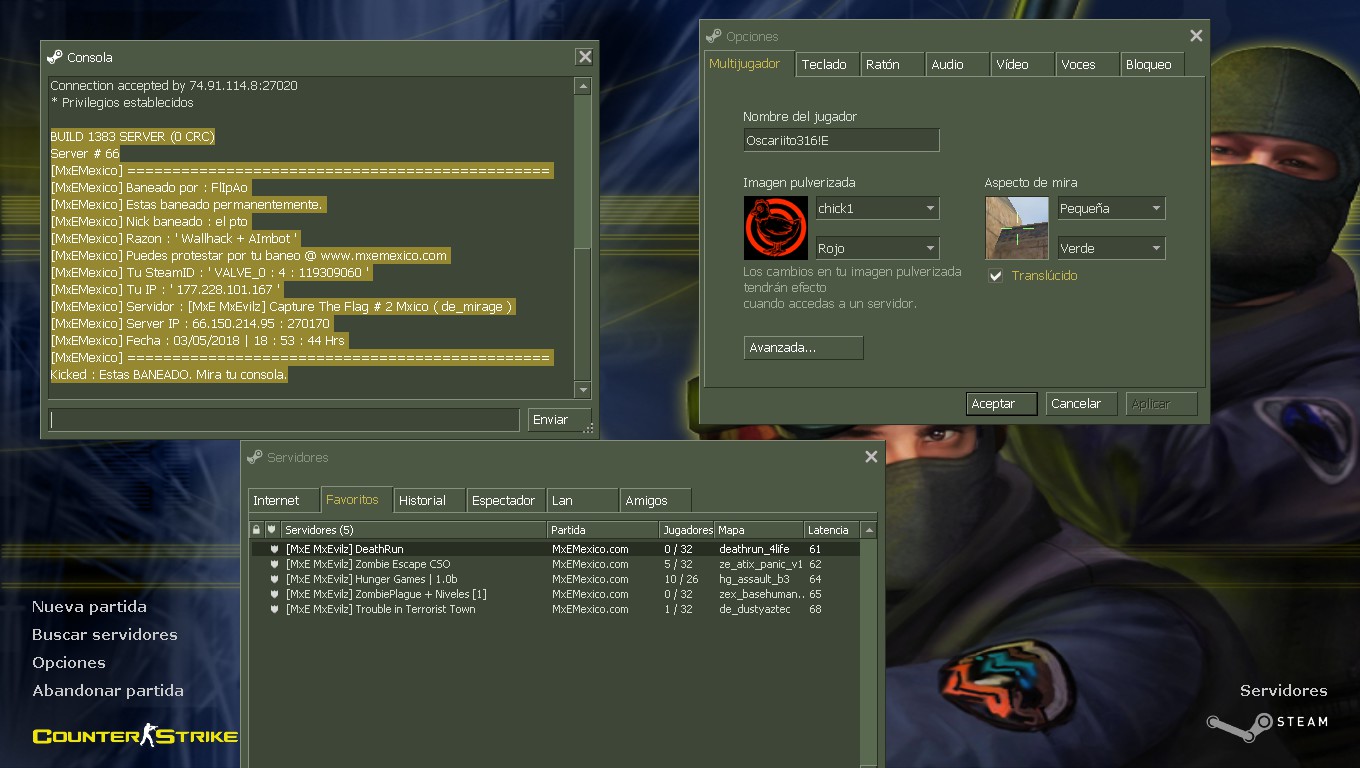Select the ZombiePlague + Niveles [1] server
Viewport: 1360px width, 768px height.
(x=554, y=594)
